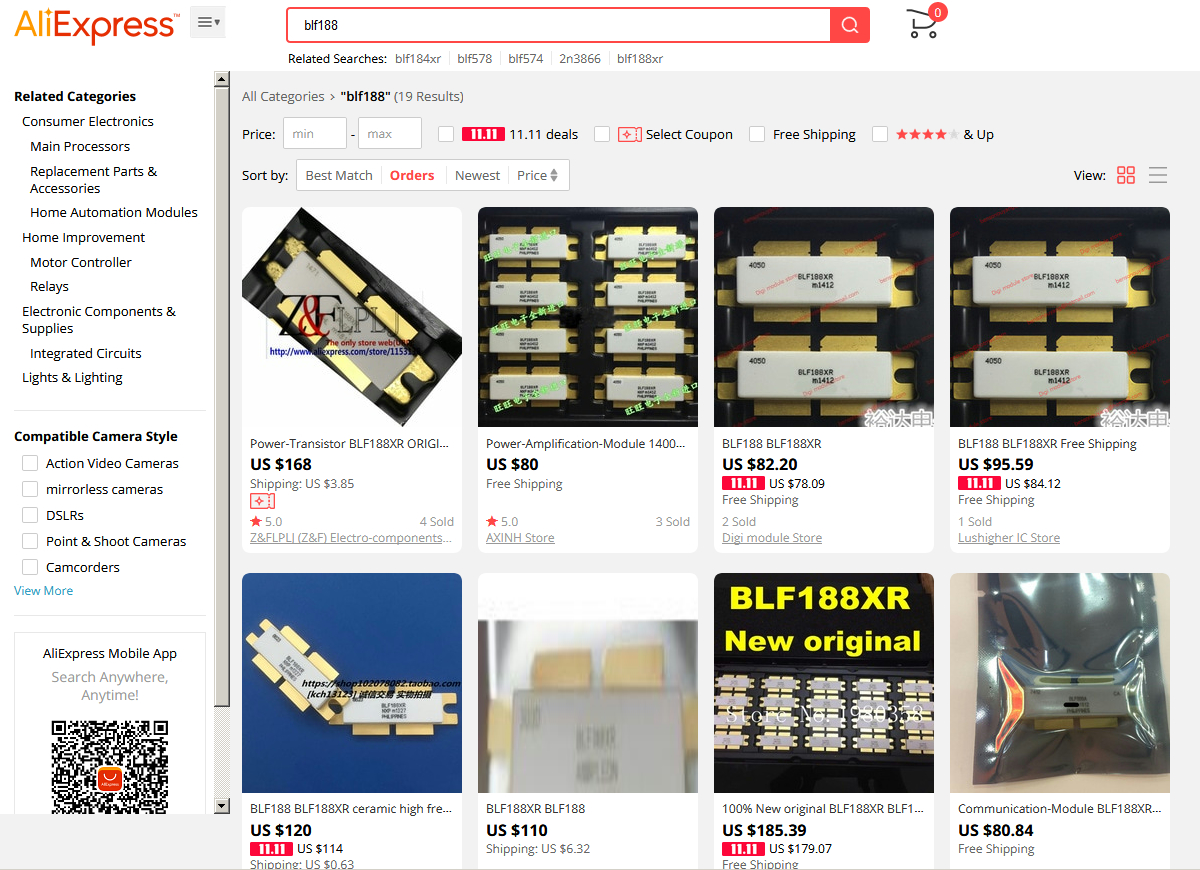This screenshot has width=1200, height=870.
Task: Toggle the four stars & Up checkbox
Action: click(880, 134)
